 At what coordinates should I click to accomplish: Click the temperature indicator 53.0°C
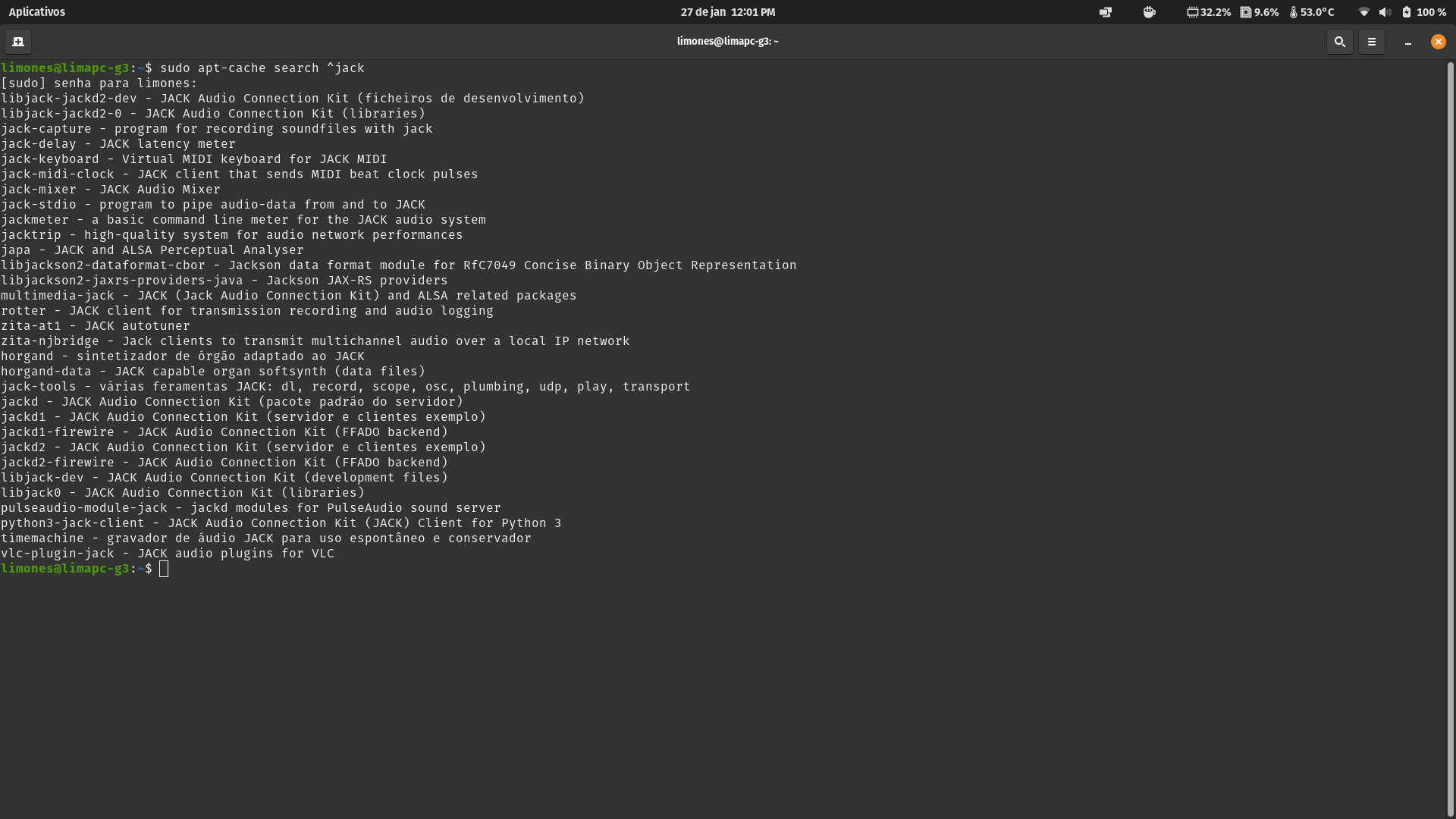tap(1311, 12)
